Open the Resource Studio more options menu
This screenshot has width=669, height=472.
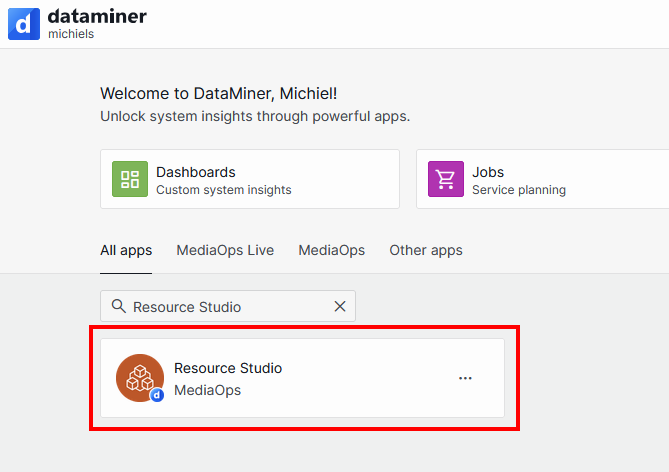click(x=465, y=378)
